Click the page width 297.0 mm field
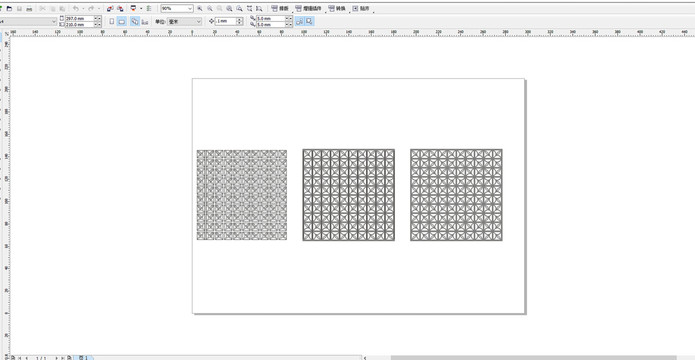Screen dimensions: 695x360 pyautogui.click(x=79, y=19)
